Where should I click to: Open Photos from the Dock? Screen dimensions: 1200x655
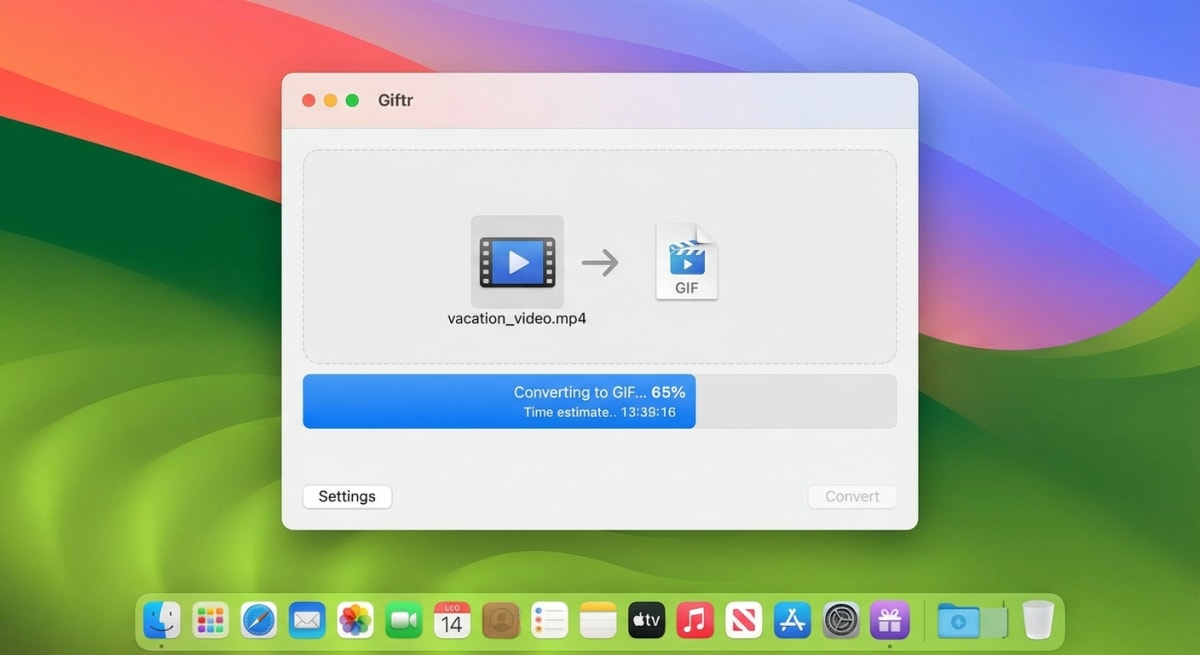(x=354, y=620)
